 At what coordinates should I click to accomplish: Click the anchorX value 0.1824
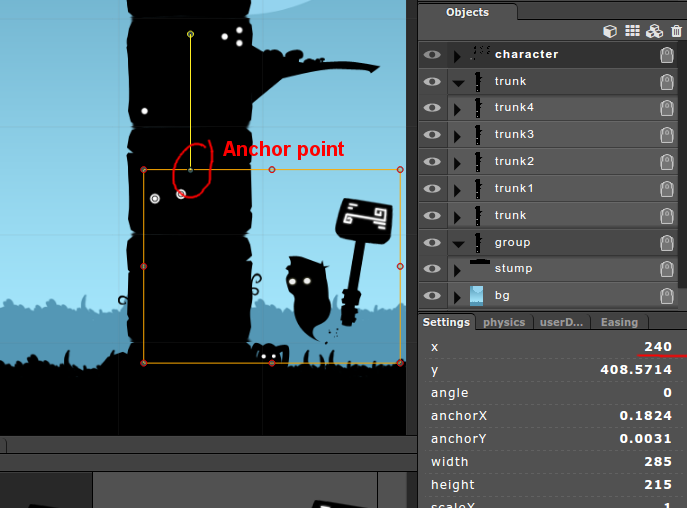click(645, 416)
